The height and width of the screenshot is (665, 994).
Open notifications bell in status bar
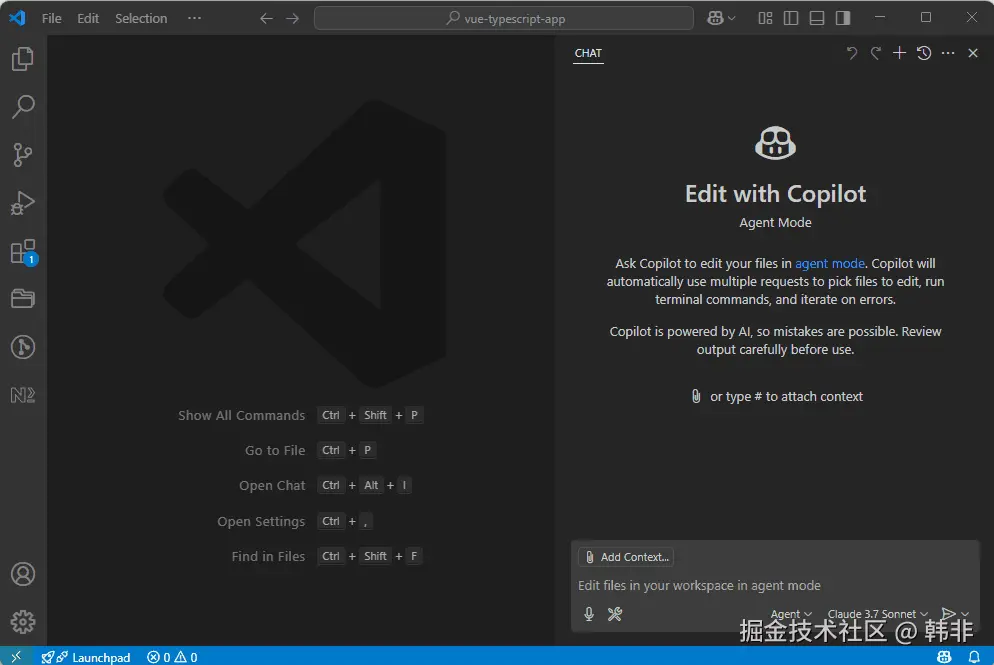[x=974, y=657]
